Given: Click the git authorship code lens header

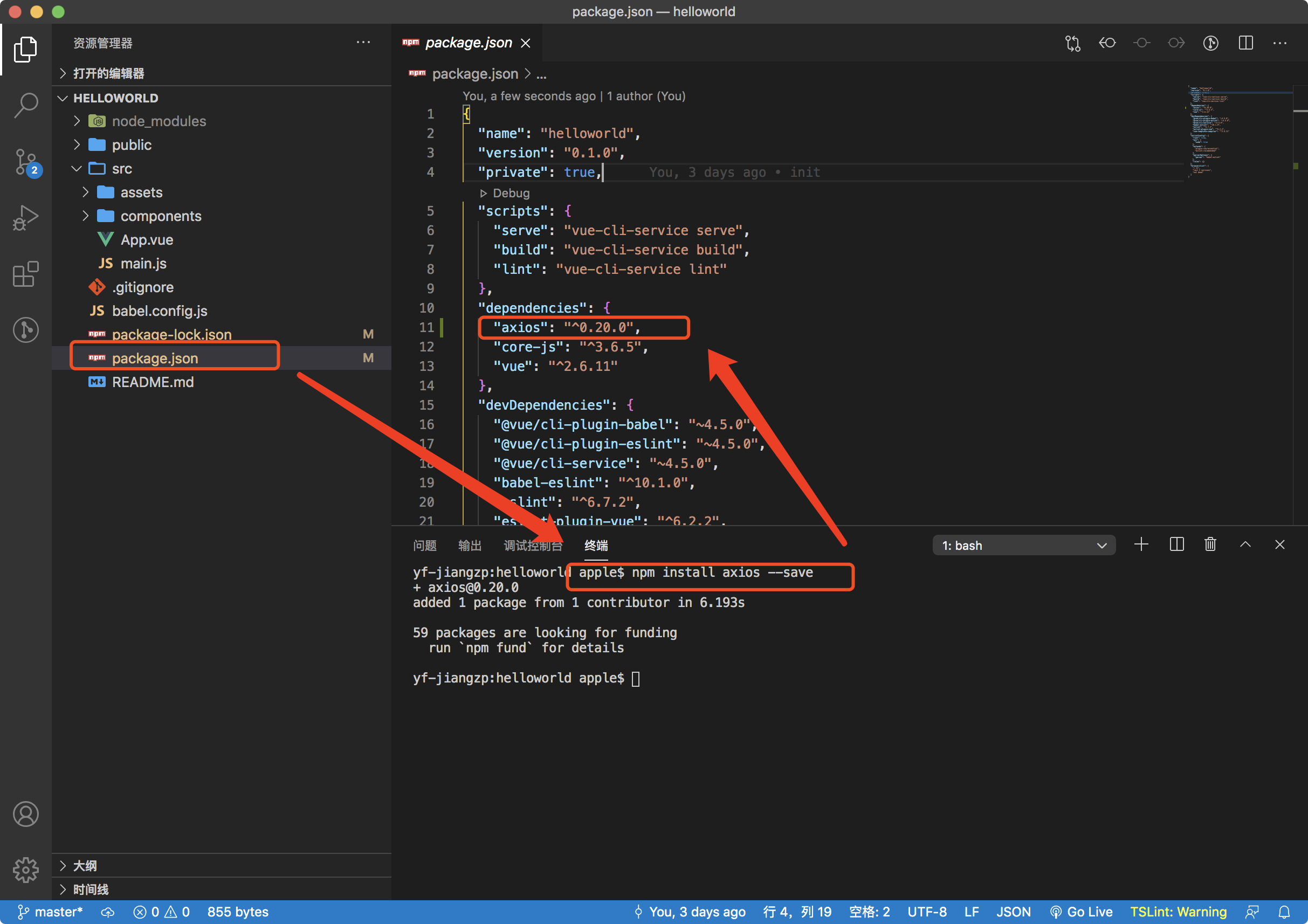Looking at the screenshot, I should (574, 96).
